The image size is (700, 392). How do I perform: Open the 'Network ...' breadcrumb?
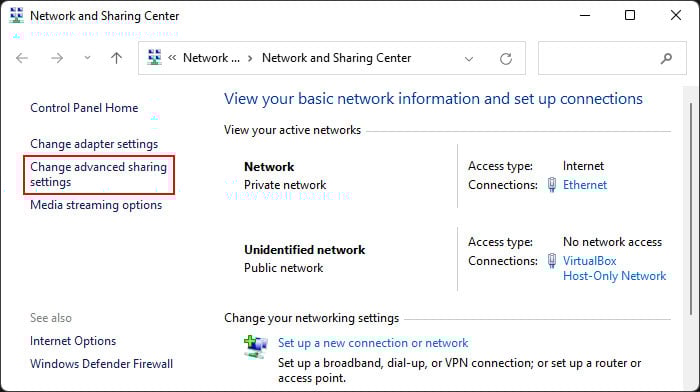(211, 58)
